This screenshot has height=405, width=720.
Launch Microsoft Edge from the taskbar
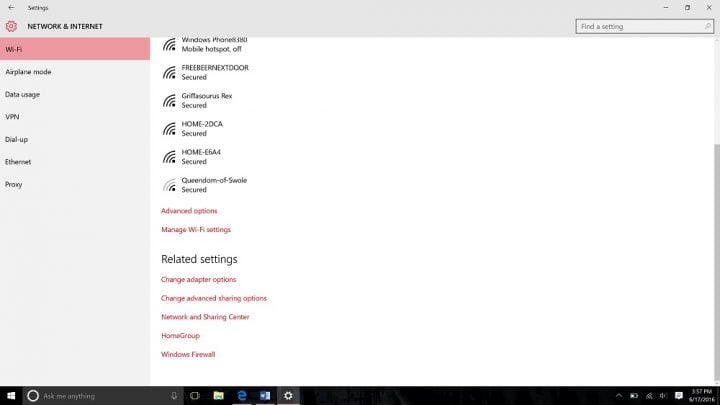point(242,396)
